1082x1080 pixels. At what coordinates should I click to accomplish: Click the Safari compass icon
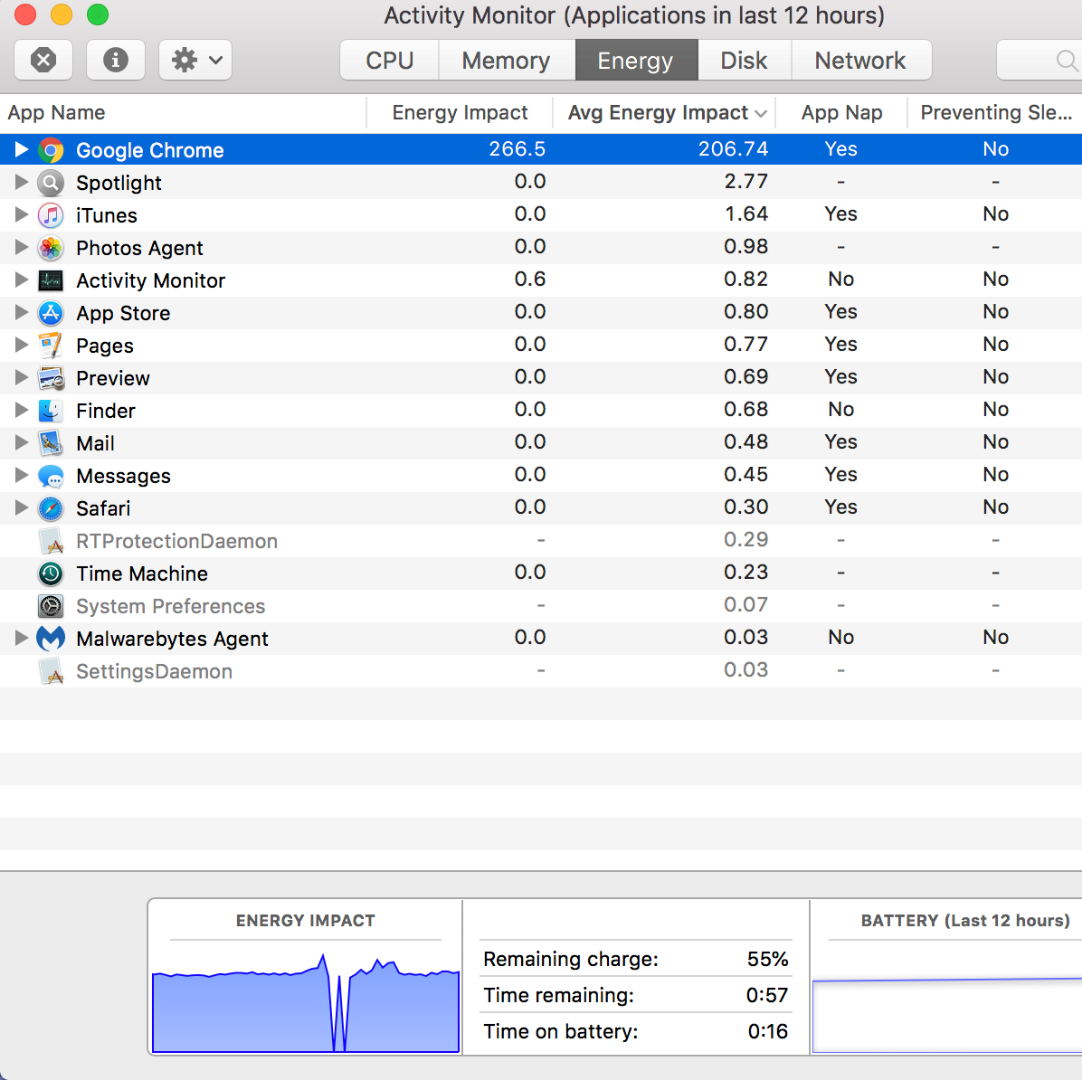coord(51,508)
